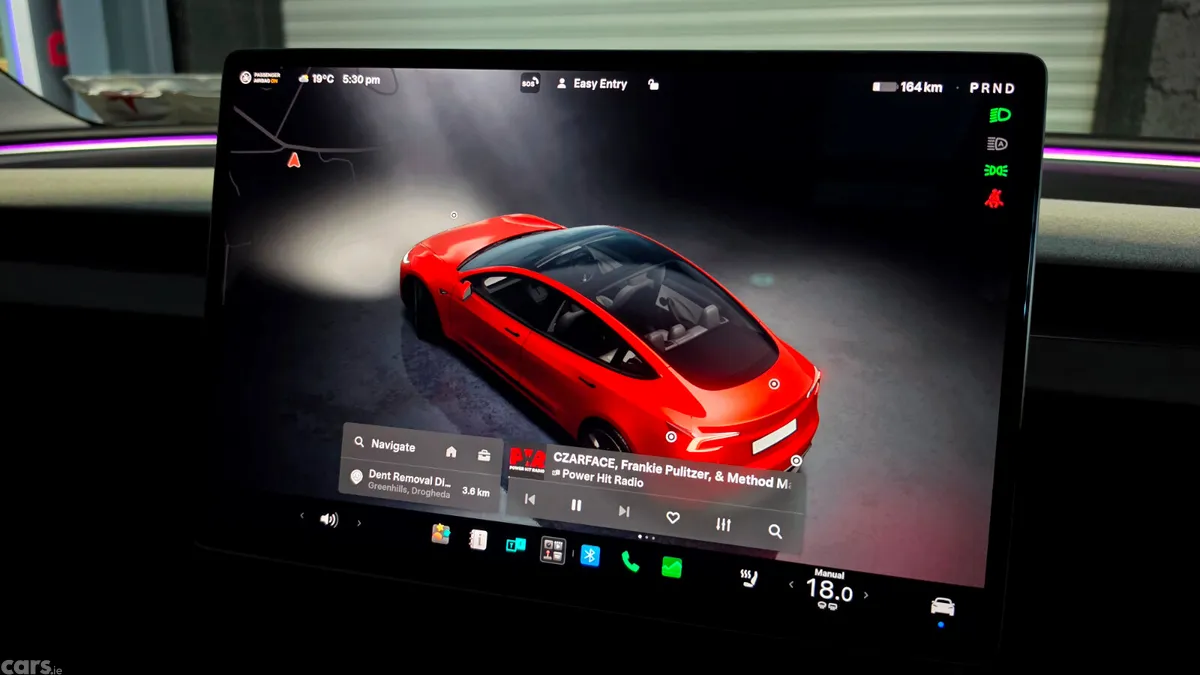
Task: Tap the green low-beam headlight indicator
Action: pos(999,115)
